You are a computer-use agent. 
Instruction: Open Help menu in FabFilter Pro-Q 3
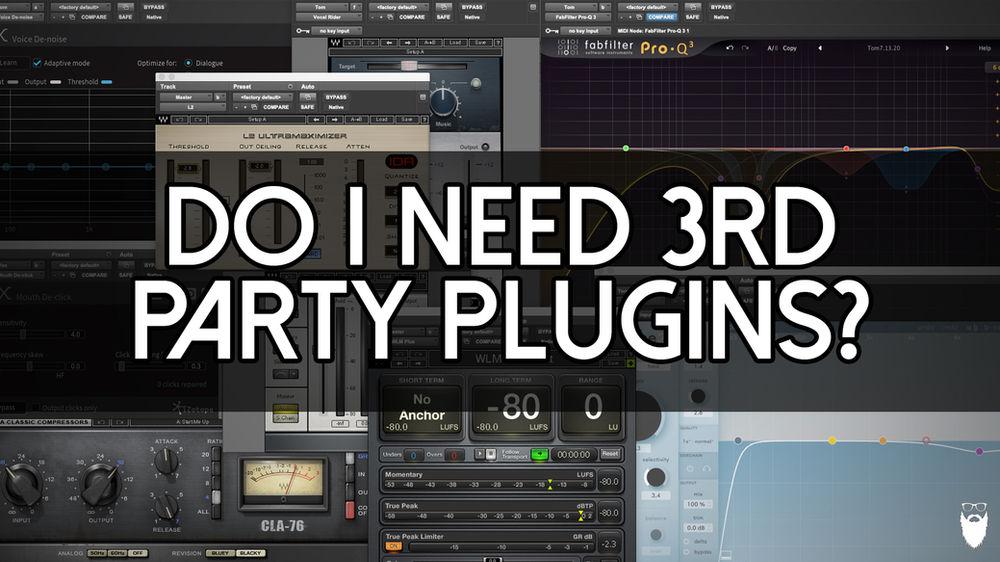[x=984, y=48]
